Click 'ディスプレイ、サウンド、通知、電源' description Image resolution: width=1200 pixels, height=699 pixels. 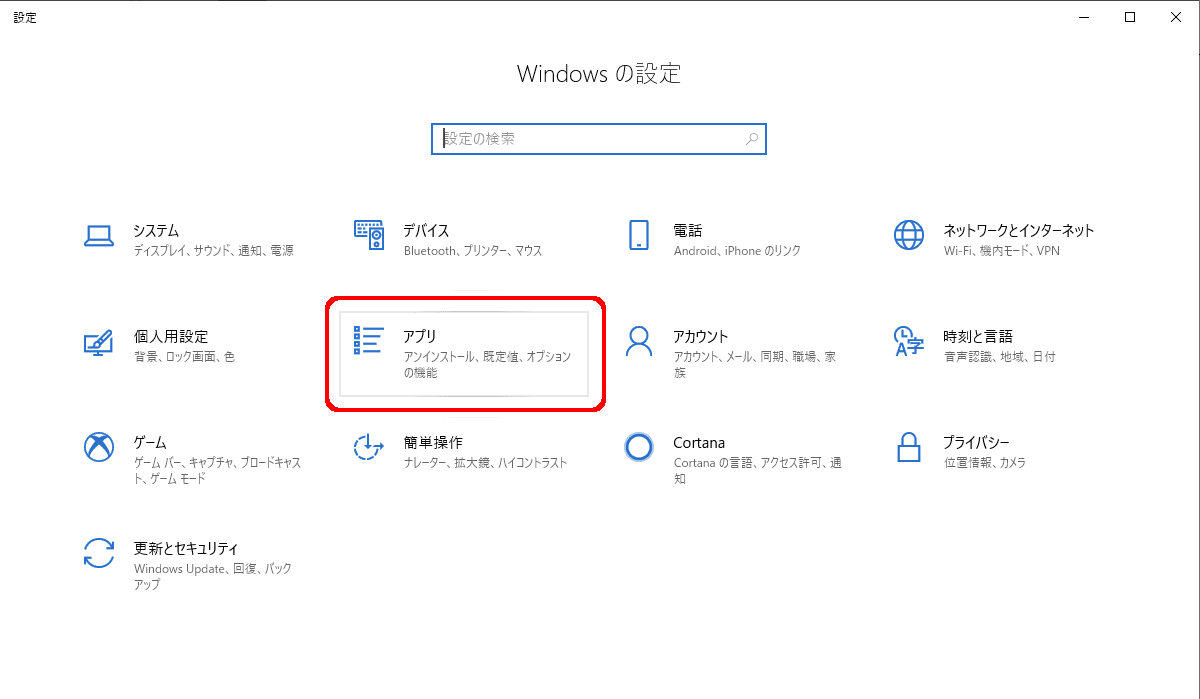[x=214, y=251]
